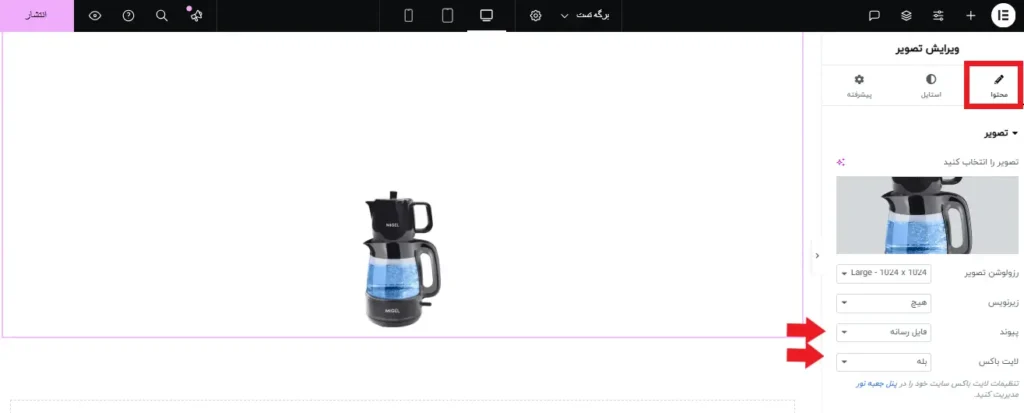Viewport: 1024px width, 413px height.
Task: Open page settings gear icon
Action: [x=536, y=16]
